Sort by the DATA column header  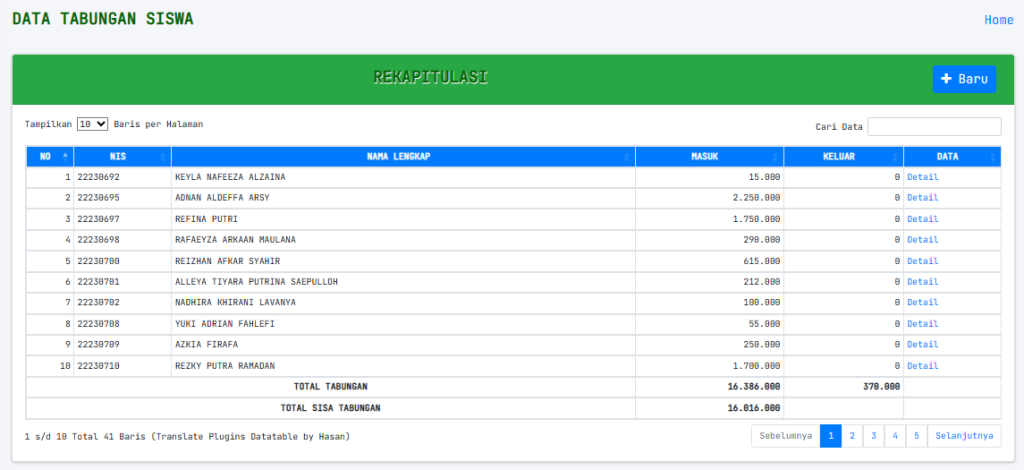952,156
